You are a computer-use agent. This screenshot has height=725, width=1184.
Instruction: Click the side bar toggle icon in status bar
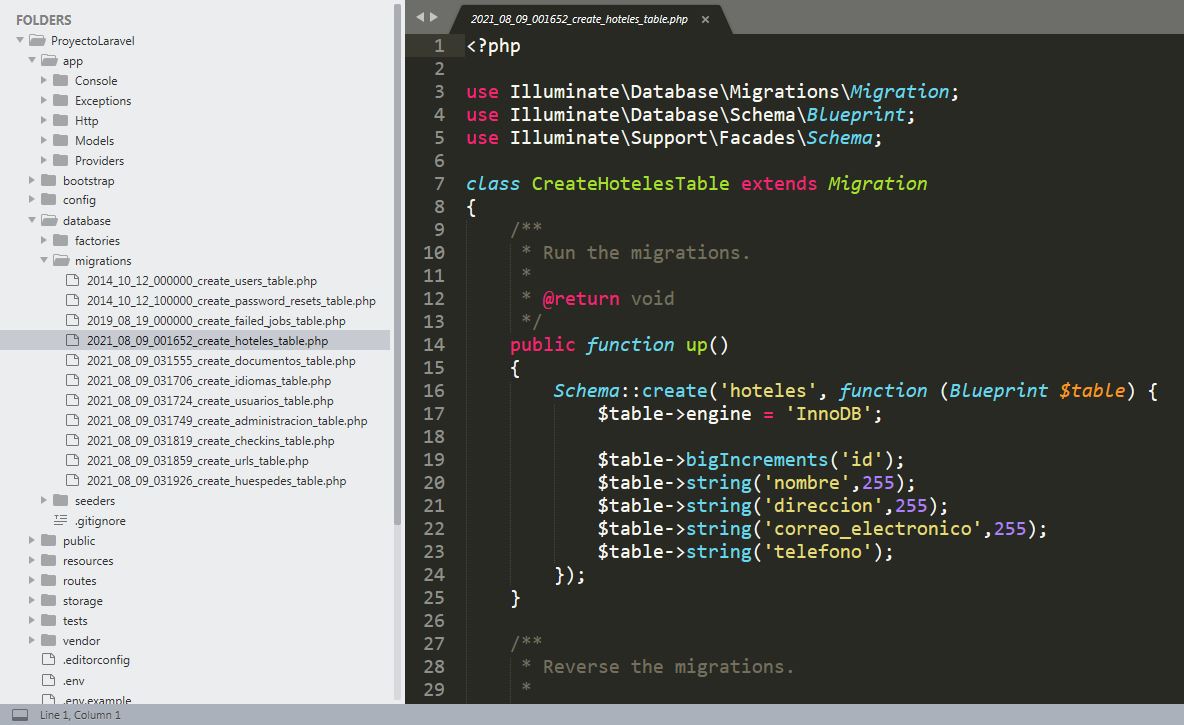[19, 715]
